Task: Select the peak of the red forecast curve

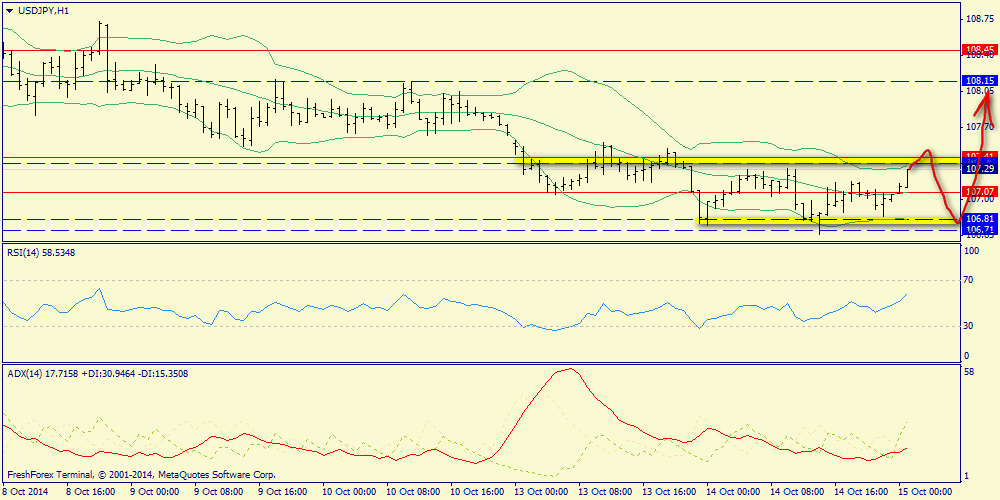Action: pos(927,152)
